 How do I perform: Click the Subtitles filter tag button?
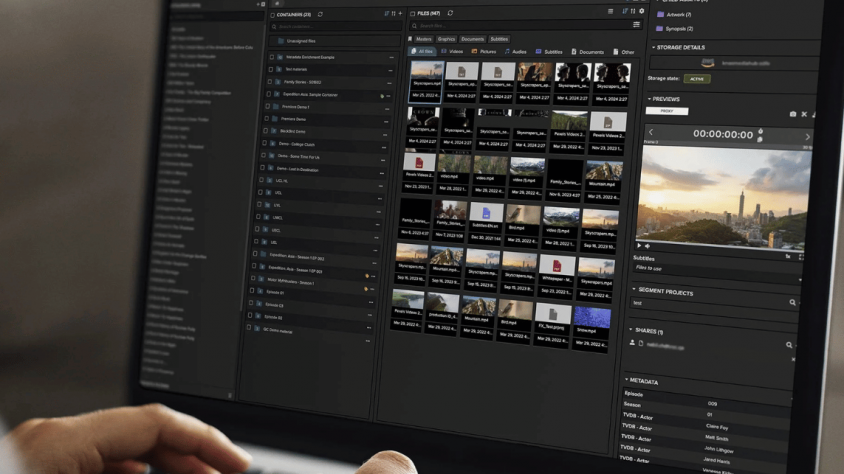coord(499,39)
